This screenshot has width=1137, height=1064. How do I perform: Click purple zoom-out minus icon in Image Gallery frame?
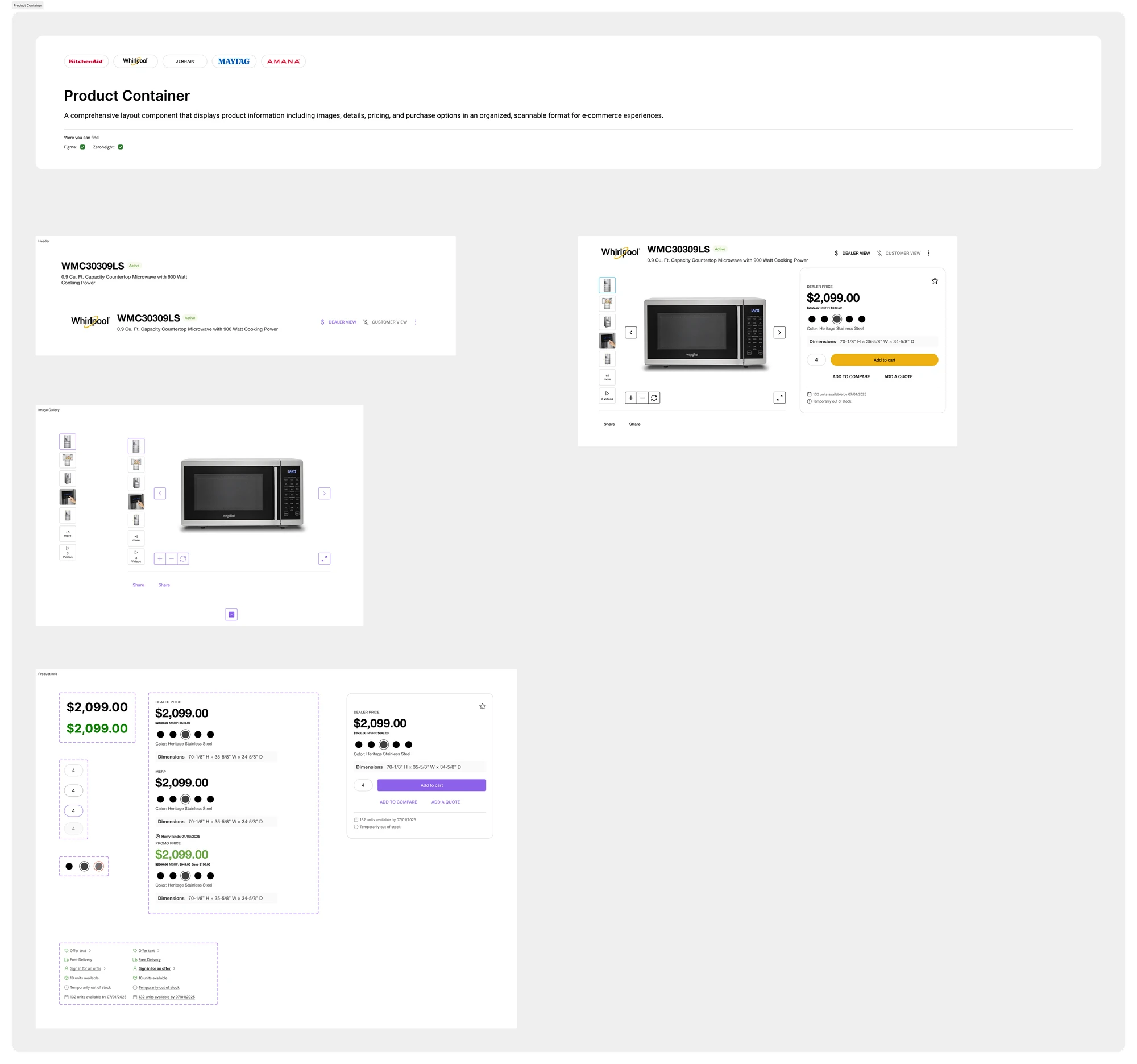[172, 559]
